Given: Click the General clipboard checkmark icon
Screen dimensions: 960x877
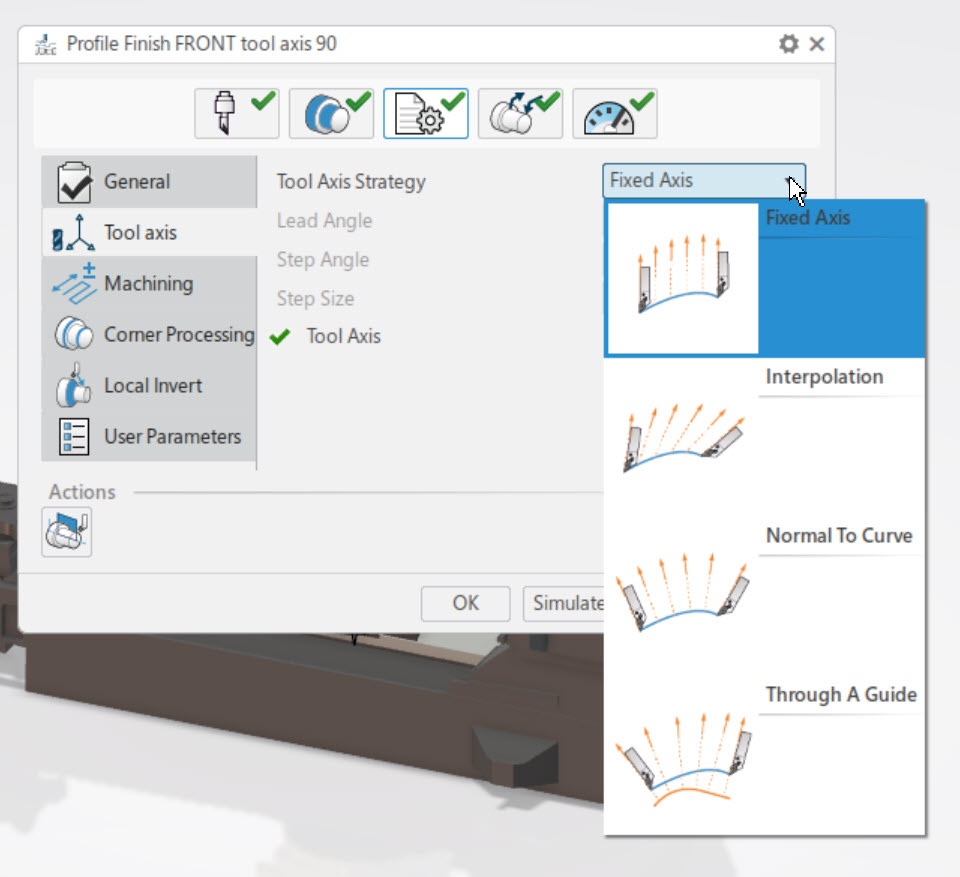Looking at the screenshot, I should [74, 182].
